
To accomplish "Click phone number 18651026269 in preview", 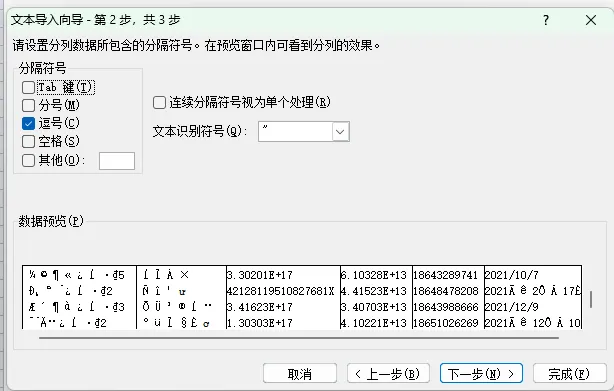I will [x=446, y=323].
